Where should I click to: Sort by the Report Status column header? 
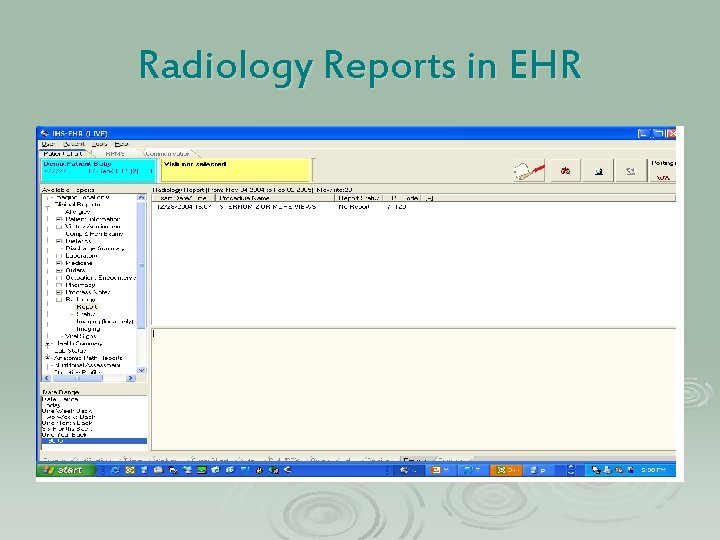click(359, 198)
